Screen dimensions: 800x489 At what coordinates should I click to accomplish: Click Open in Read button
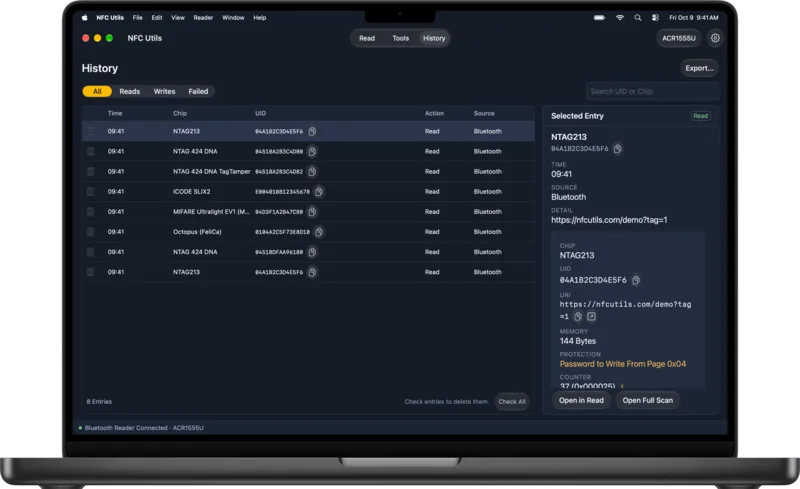click(581, 400)
